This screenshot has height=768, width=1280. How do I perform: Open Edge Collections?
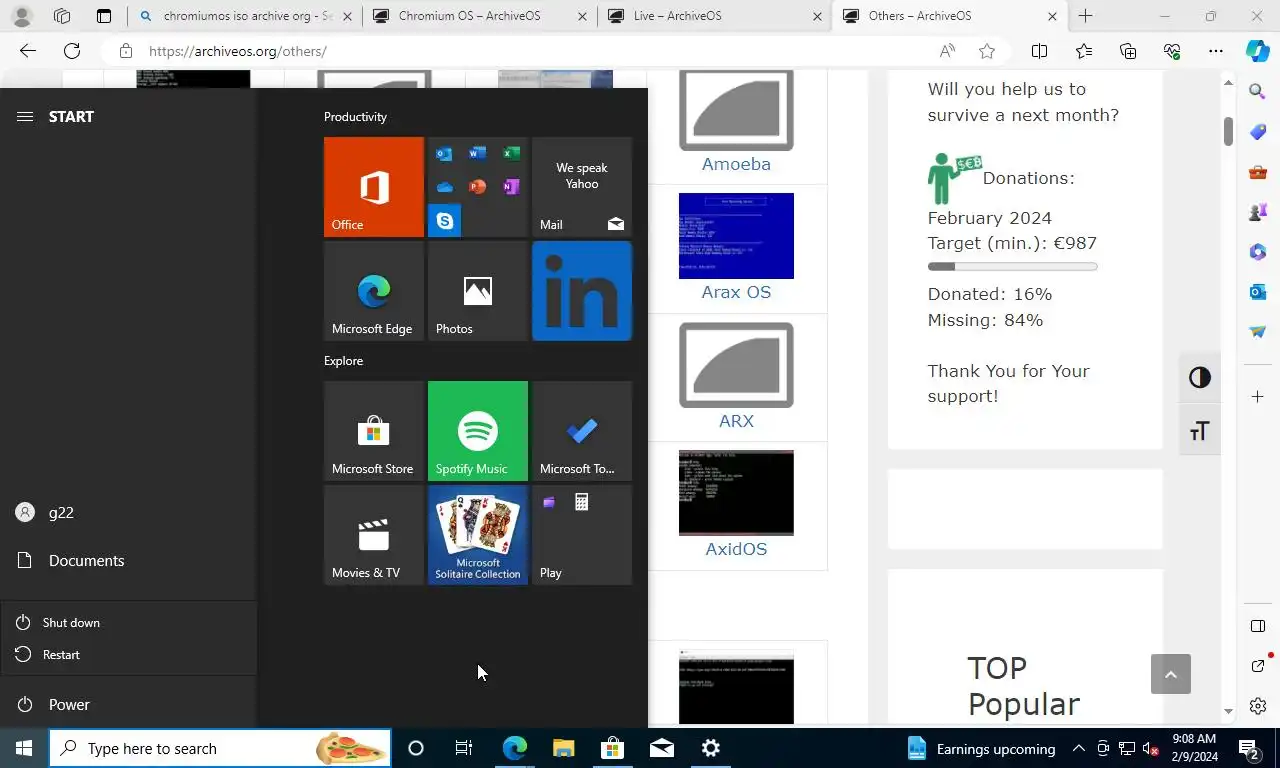click(x=1128, y=51)
